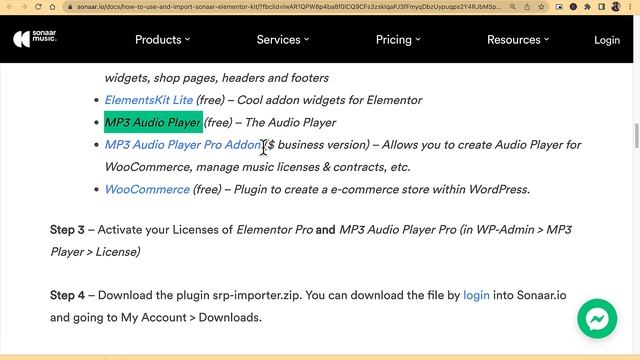640x360 pixels.
Task: Click 'widgets, shop pages, headers and footers'
Action: pos(216,78)
